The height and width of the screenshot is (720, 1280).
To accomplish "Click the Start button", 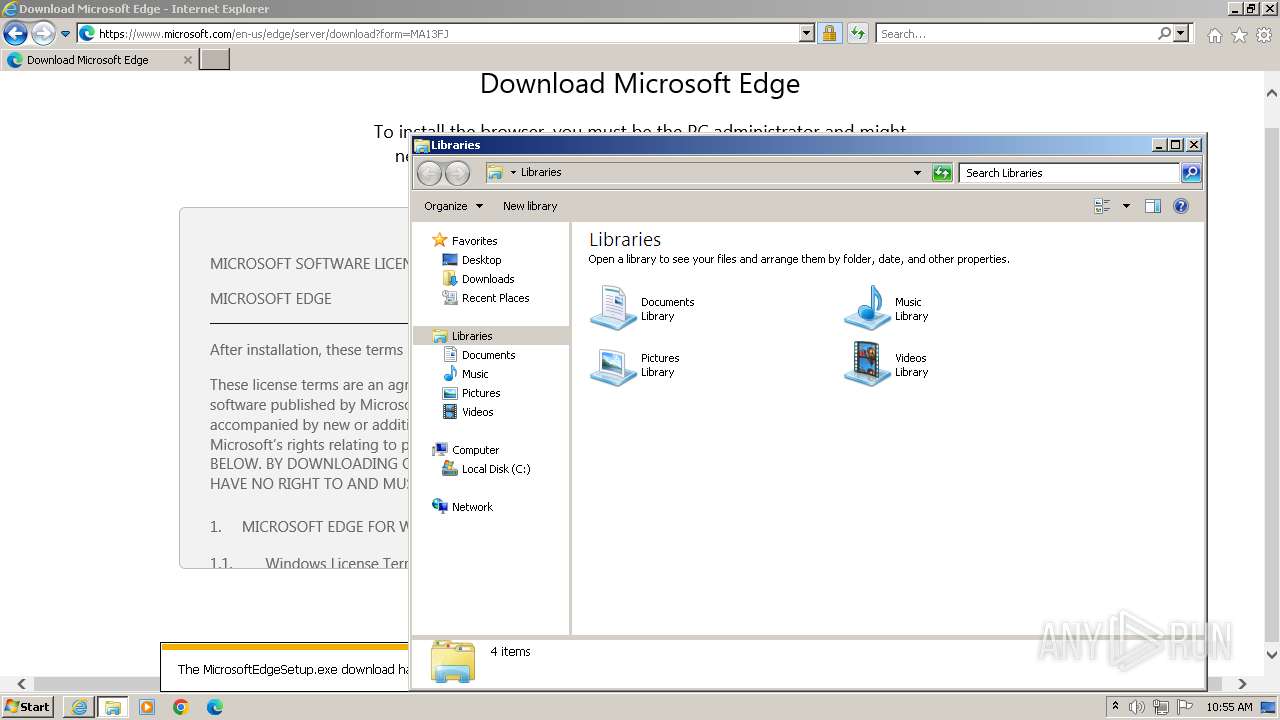I will pyautogui.click(x=27, y=707).
